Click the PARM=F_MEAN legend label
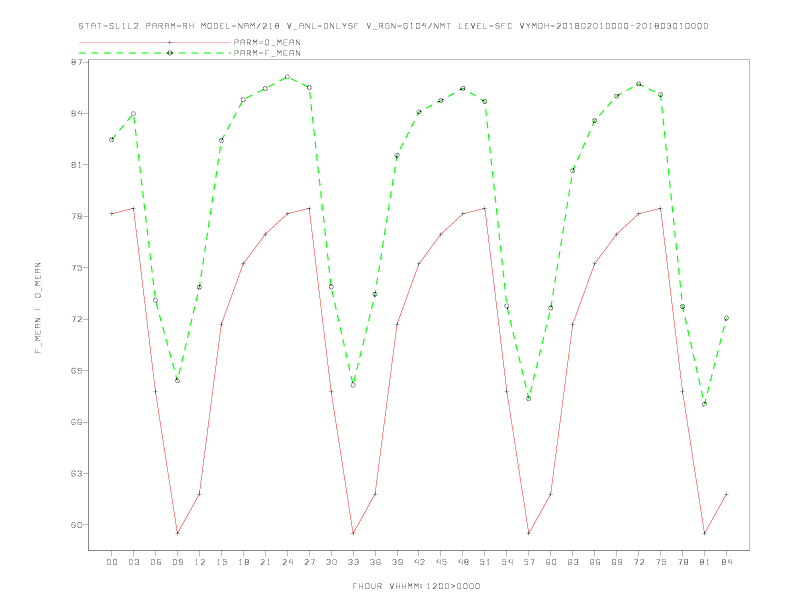Image resolution: width=792 pixels, height=612 pixels. [267, 53]
